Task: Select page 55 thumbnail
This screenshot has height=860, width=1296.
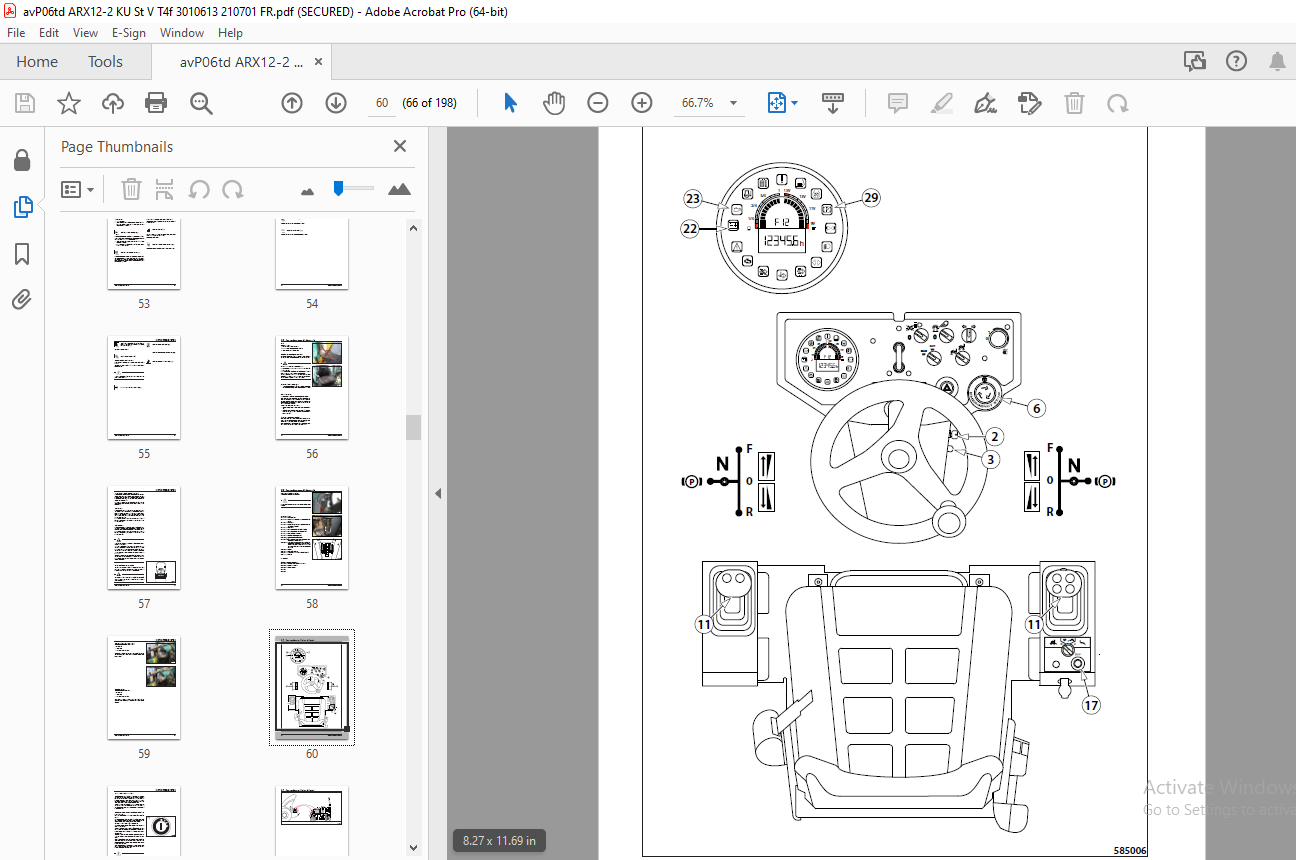Action: click(144, 388)
